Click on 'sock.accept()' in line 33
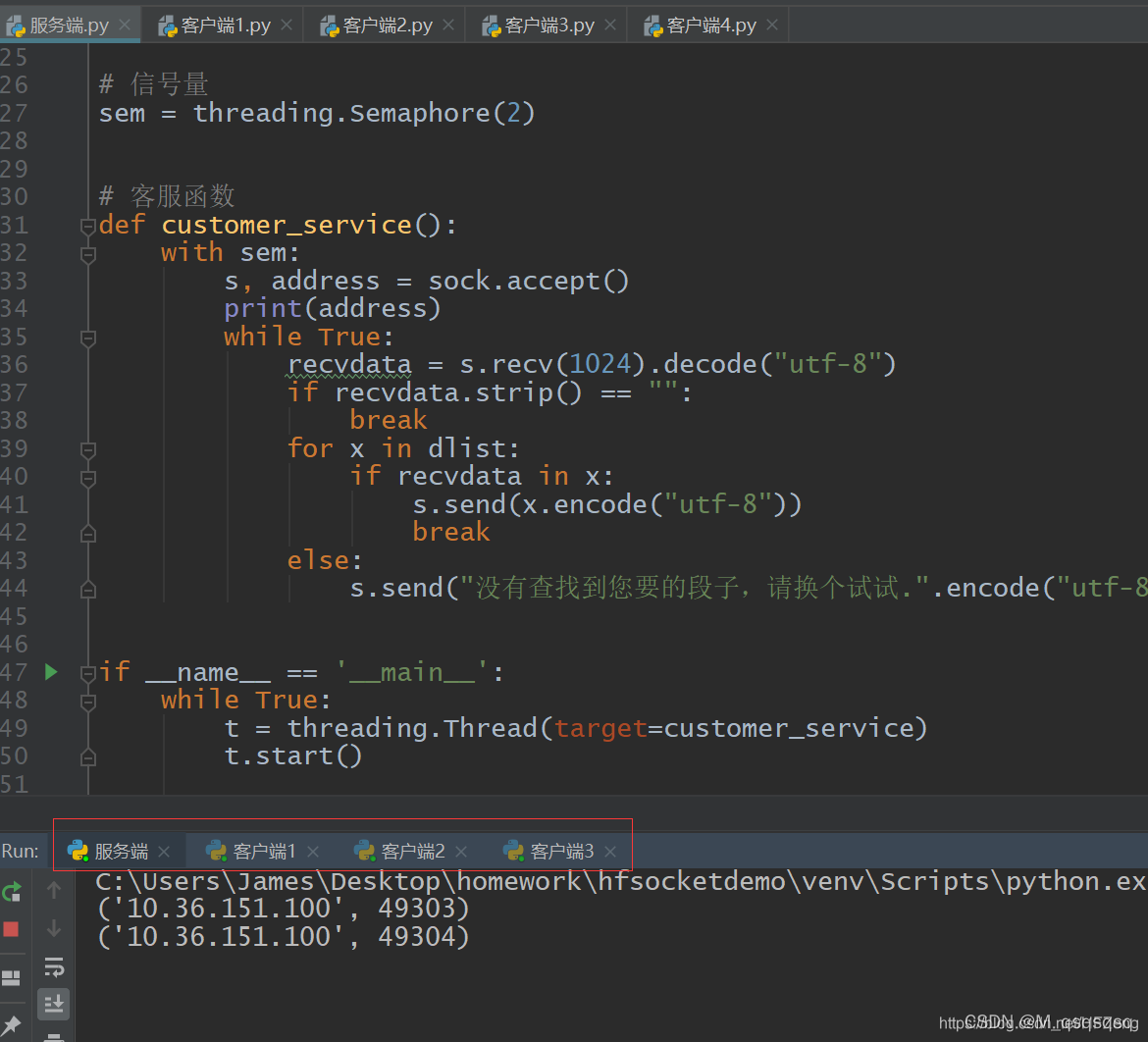The image size is (1148, 1042). [x=529, y=281]
